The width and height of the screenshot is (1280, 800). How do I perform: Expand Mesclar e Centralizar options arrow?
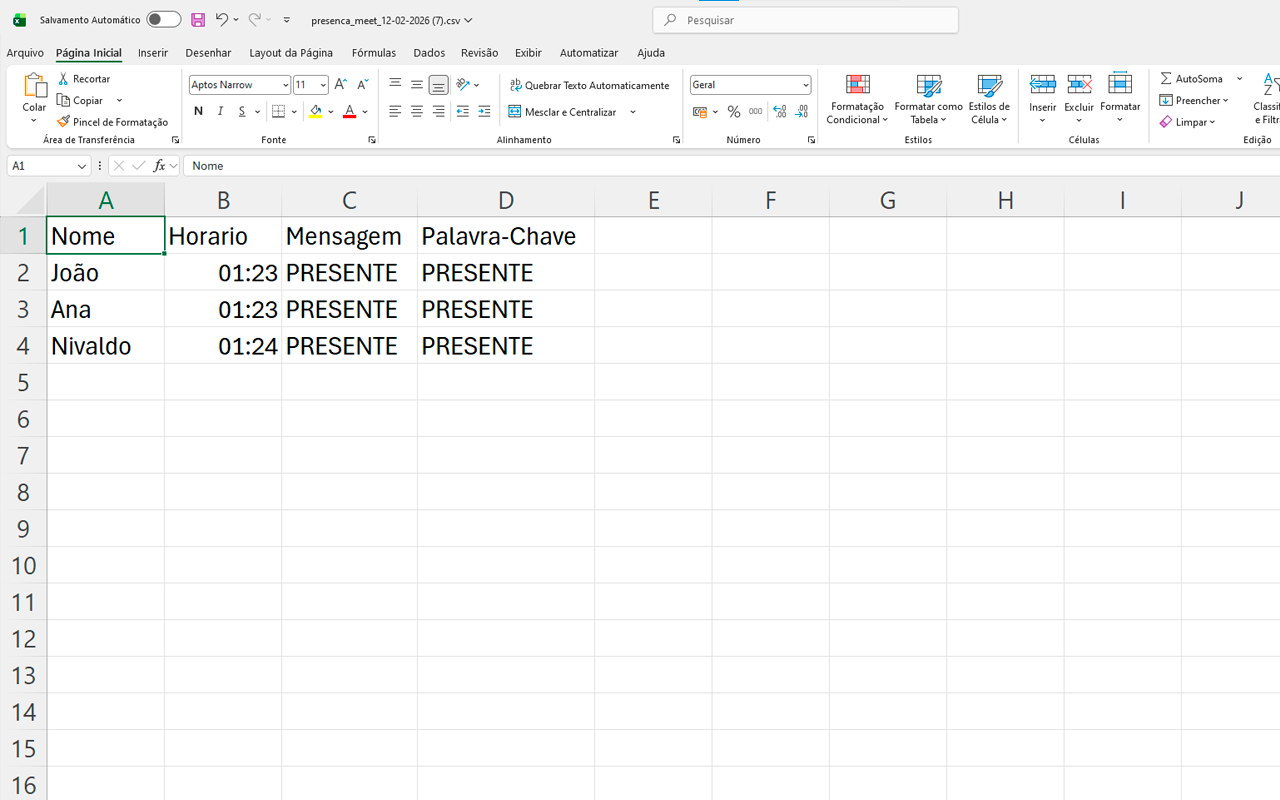(x=633, y=112)
